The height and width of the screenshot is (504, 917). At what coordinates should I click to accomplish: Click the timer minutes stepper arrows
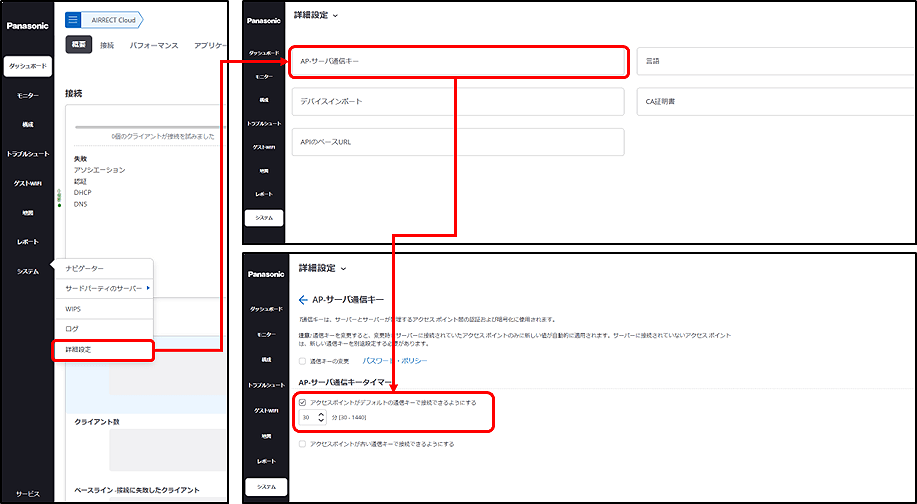point(321,416)
